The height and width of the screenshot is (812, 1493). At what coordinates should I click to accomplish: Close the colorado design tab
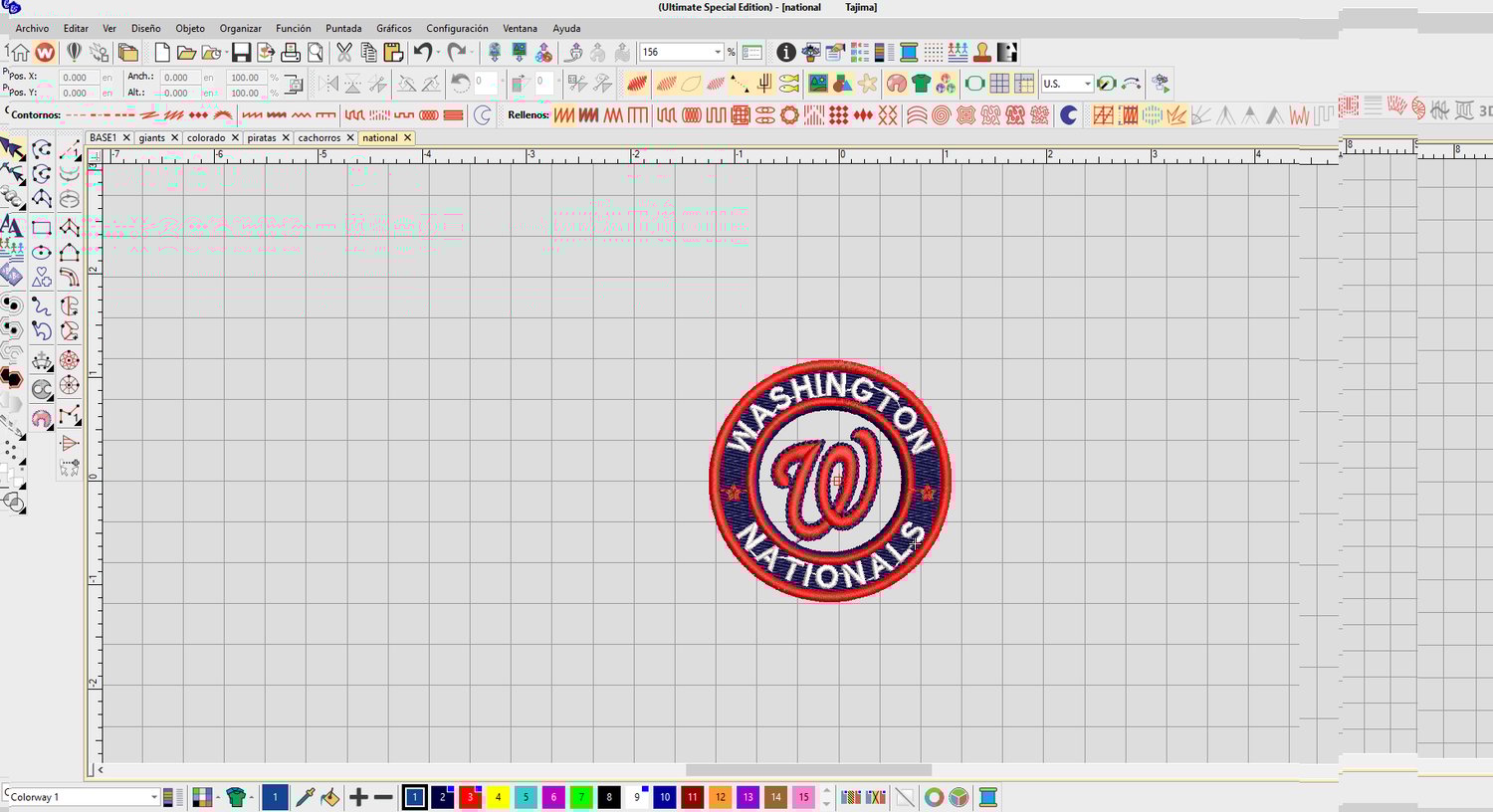pyautogui.click(x=235, y=137)
